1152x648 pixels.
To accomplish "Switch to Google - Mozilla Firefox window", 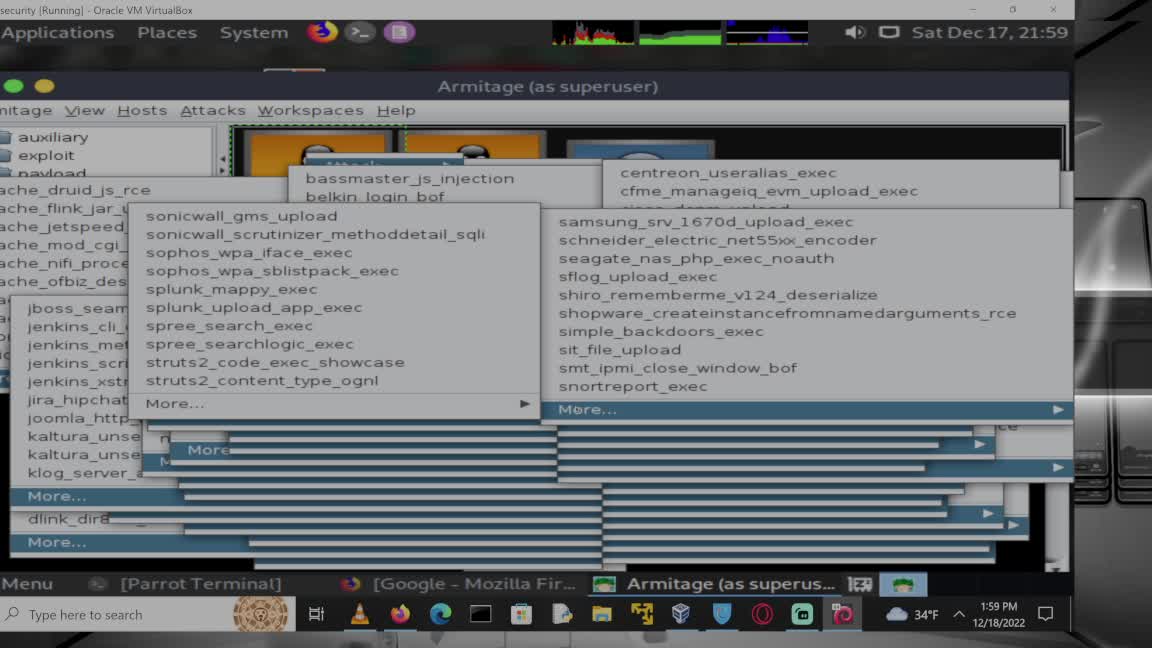I will tap(458, 584).
